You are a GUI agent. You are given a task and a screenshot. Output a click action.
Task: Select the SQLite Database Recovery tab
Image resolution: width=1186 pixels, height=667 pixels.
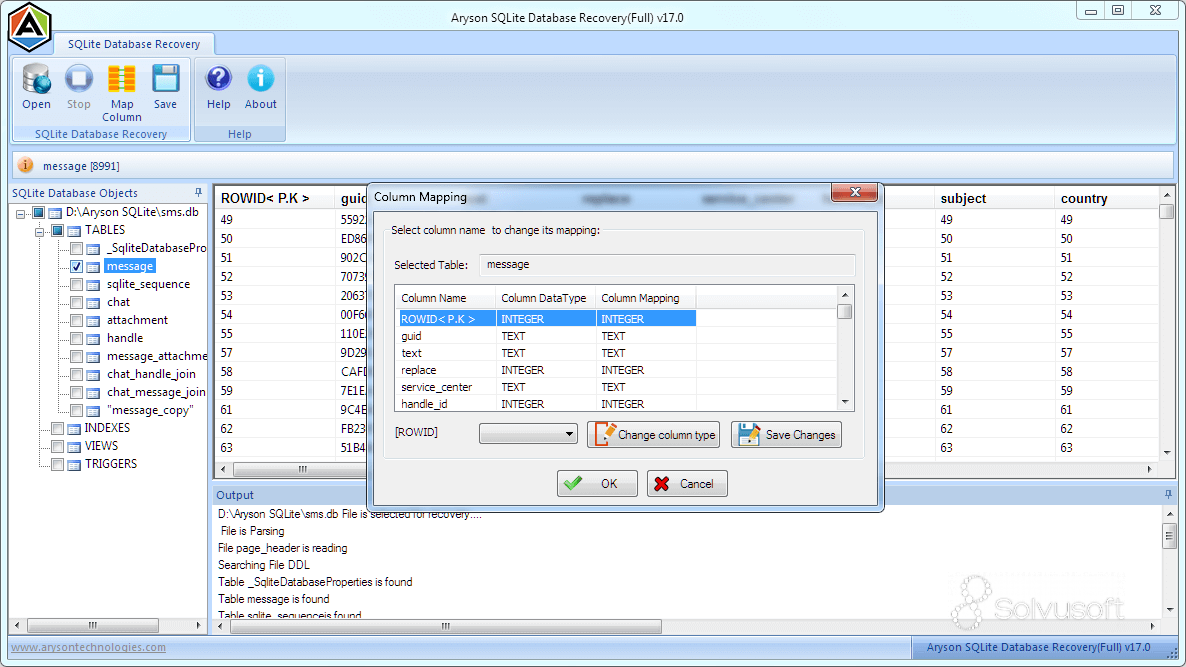point(134,44)
